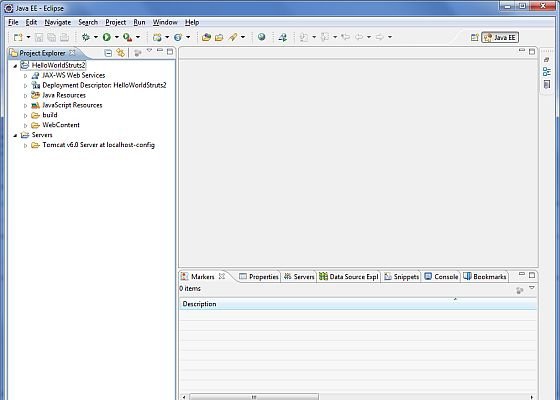Screen dimensions: 560x400
Task: Click Collapse All in Project Explorer toolbar
Action: tap(108, 53)
